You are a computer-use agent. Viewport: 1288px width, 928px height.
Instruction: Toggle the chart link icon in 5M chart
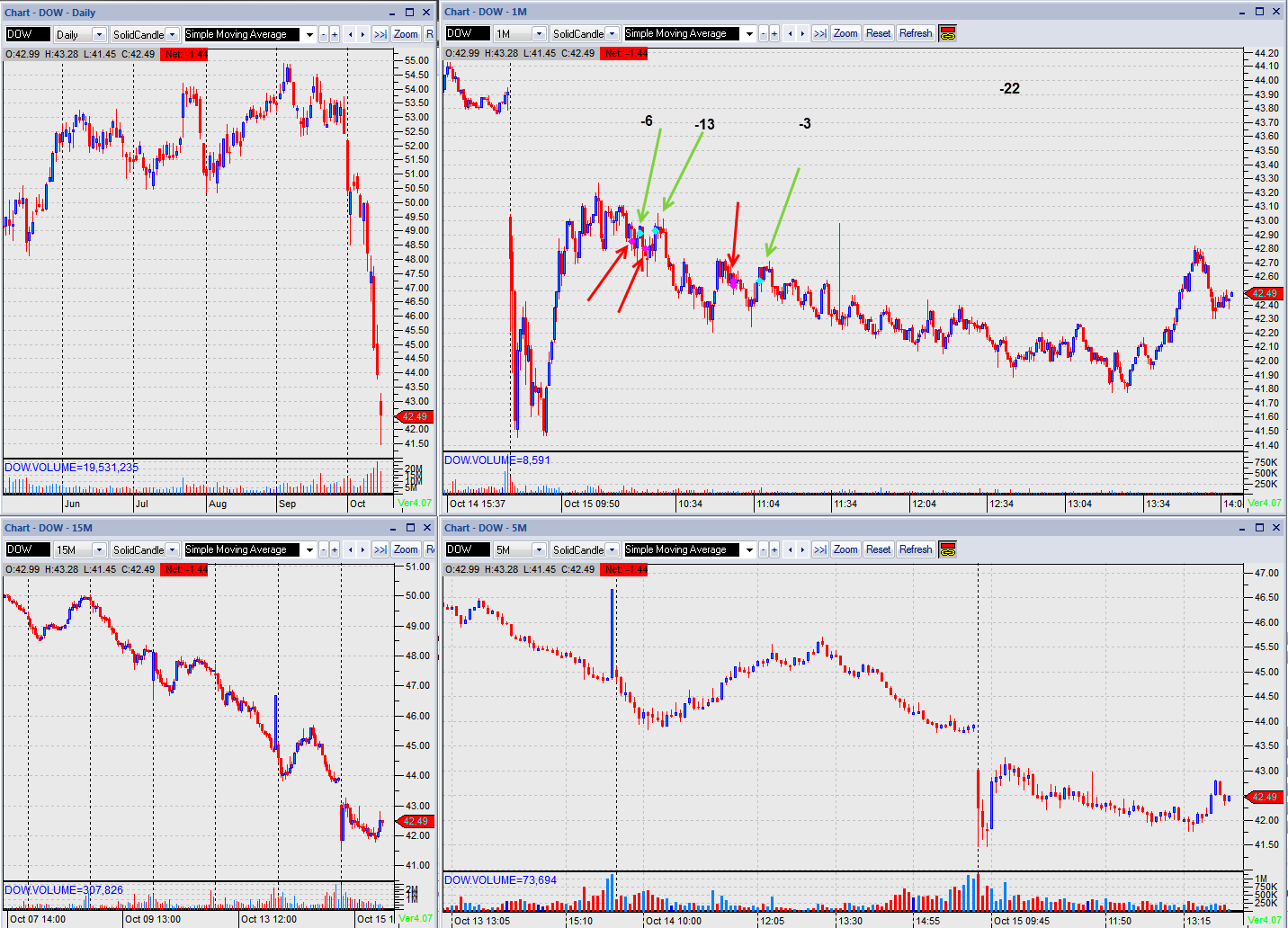[947, 549]
